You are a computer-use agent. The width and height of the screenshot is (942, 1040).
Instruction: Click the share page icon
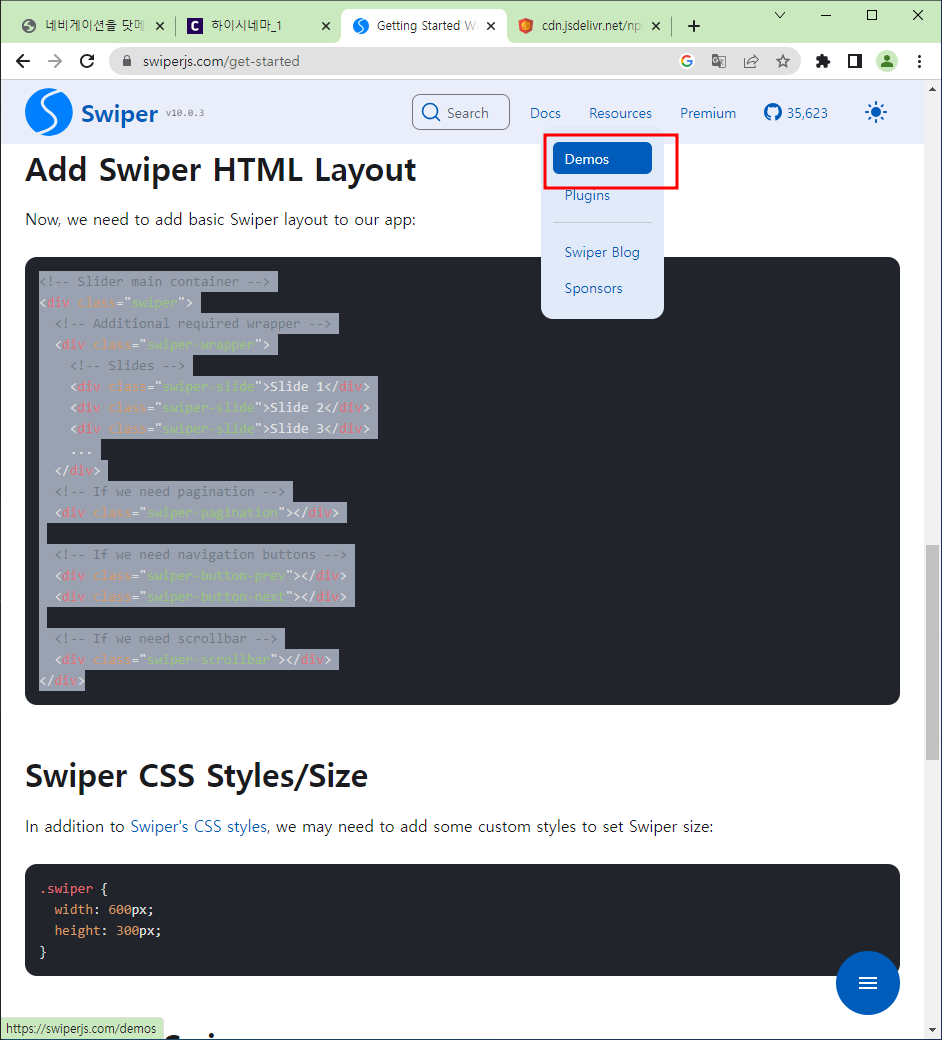pos(751,61)
